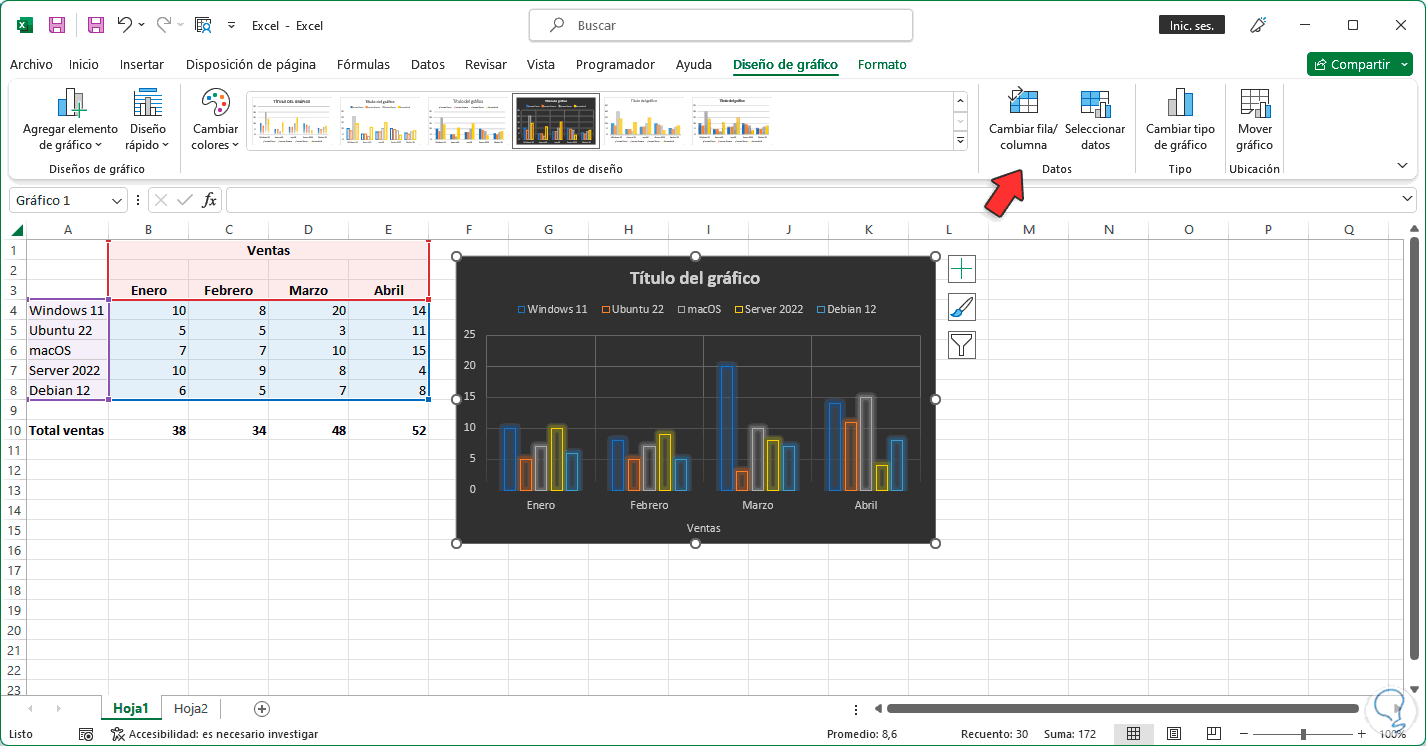
Task: Add a new sheet with plus button
Action: (262, 708)
